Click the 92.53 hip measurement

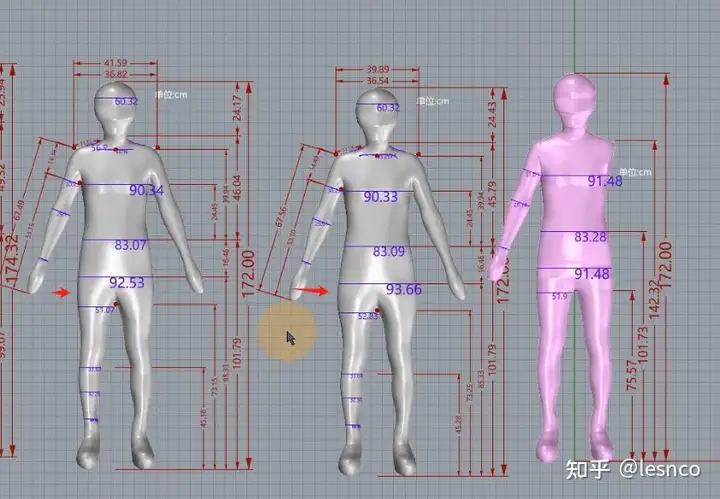127,283
